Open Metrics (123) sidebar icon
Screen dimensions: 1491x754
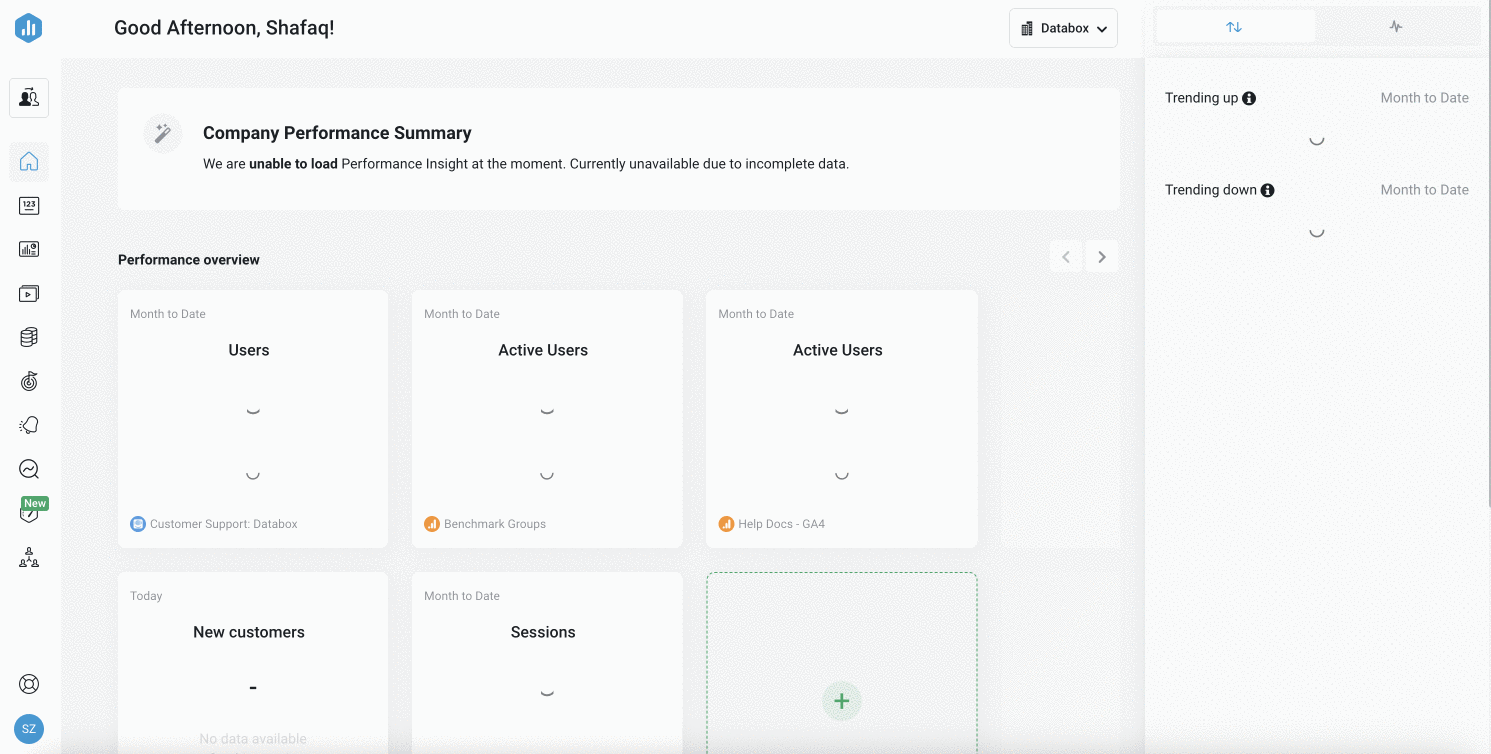click(x=29, y=206)
